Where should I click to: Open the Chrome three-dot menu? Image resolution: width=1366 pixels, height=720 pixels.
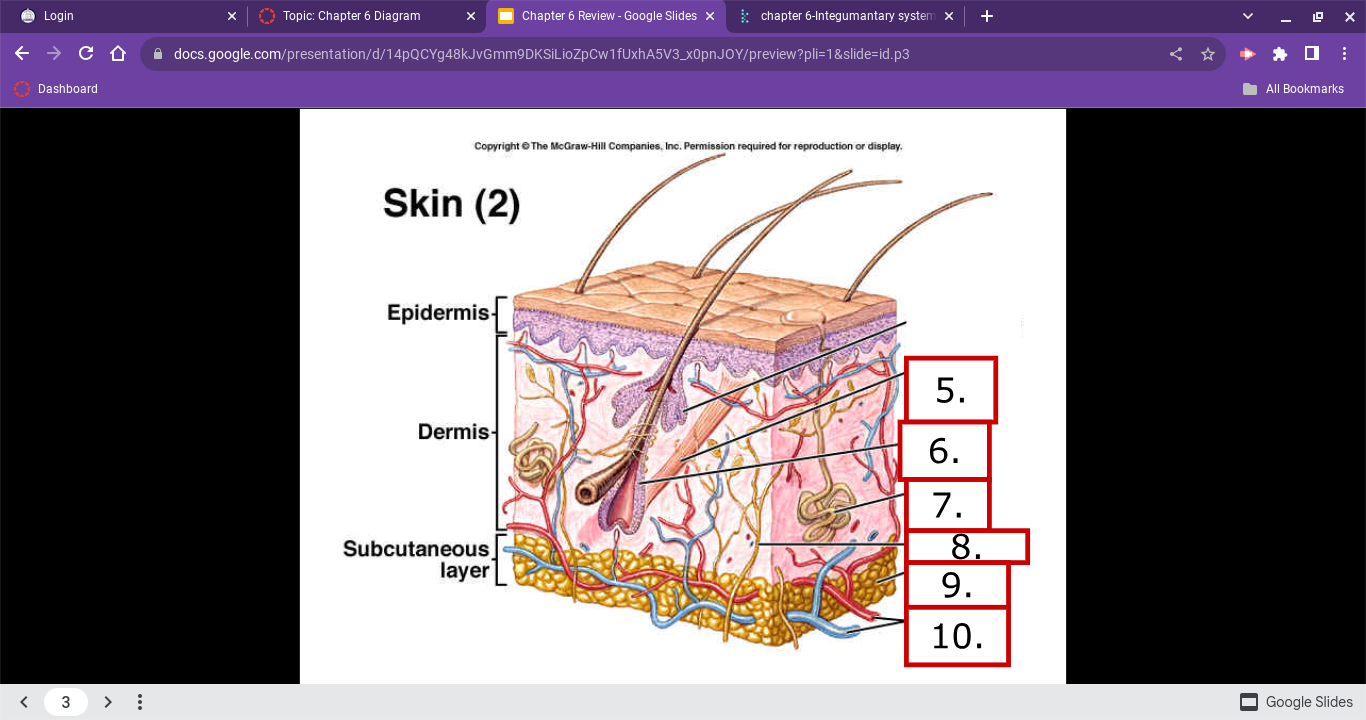point(1344,54)
